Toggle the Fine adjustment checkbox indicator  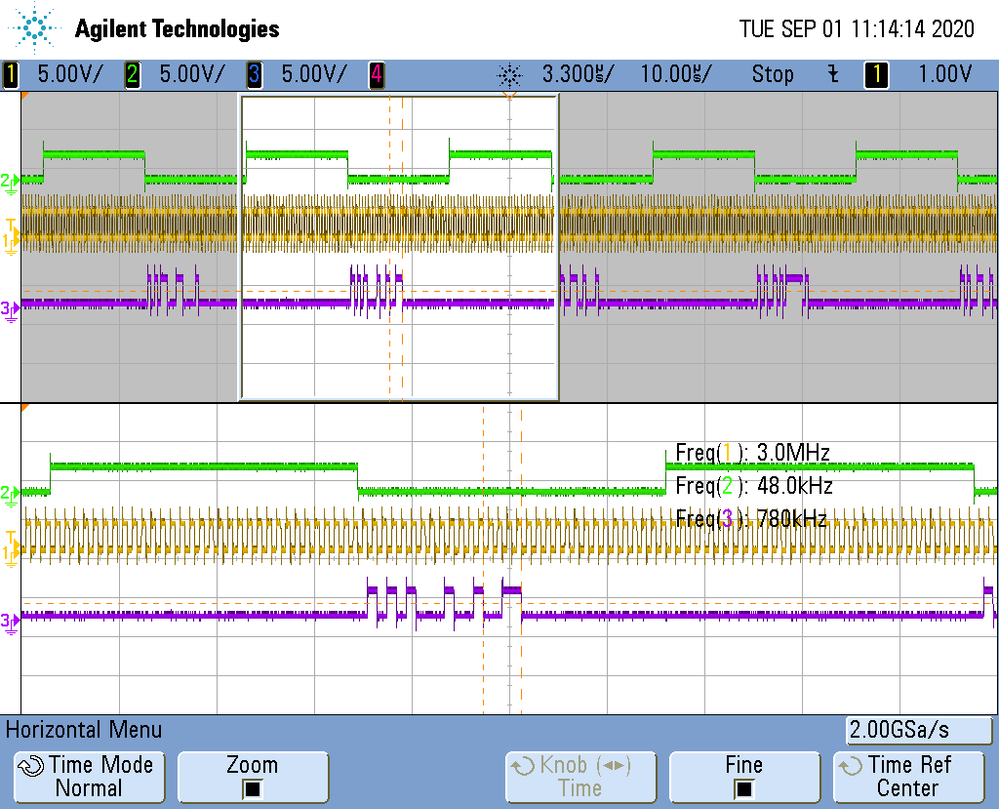pos(744,789)
